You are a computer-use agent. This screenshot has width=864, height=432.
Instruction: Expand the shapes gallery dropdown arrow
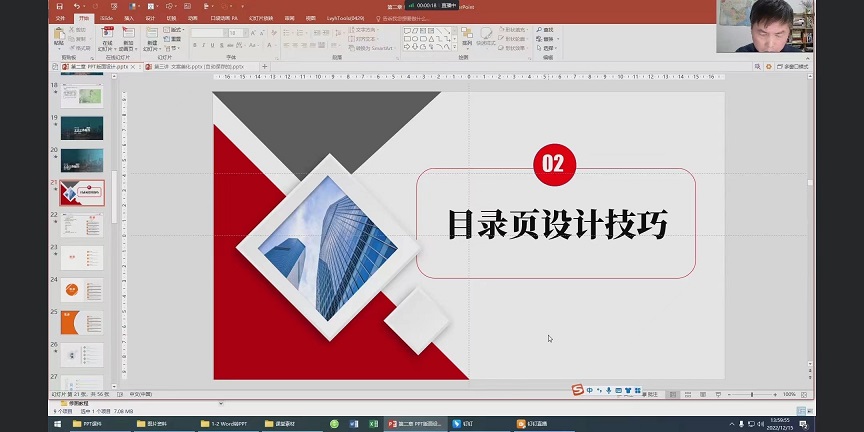coord(454,47)
